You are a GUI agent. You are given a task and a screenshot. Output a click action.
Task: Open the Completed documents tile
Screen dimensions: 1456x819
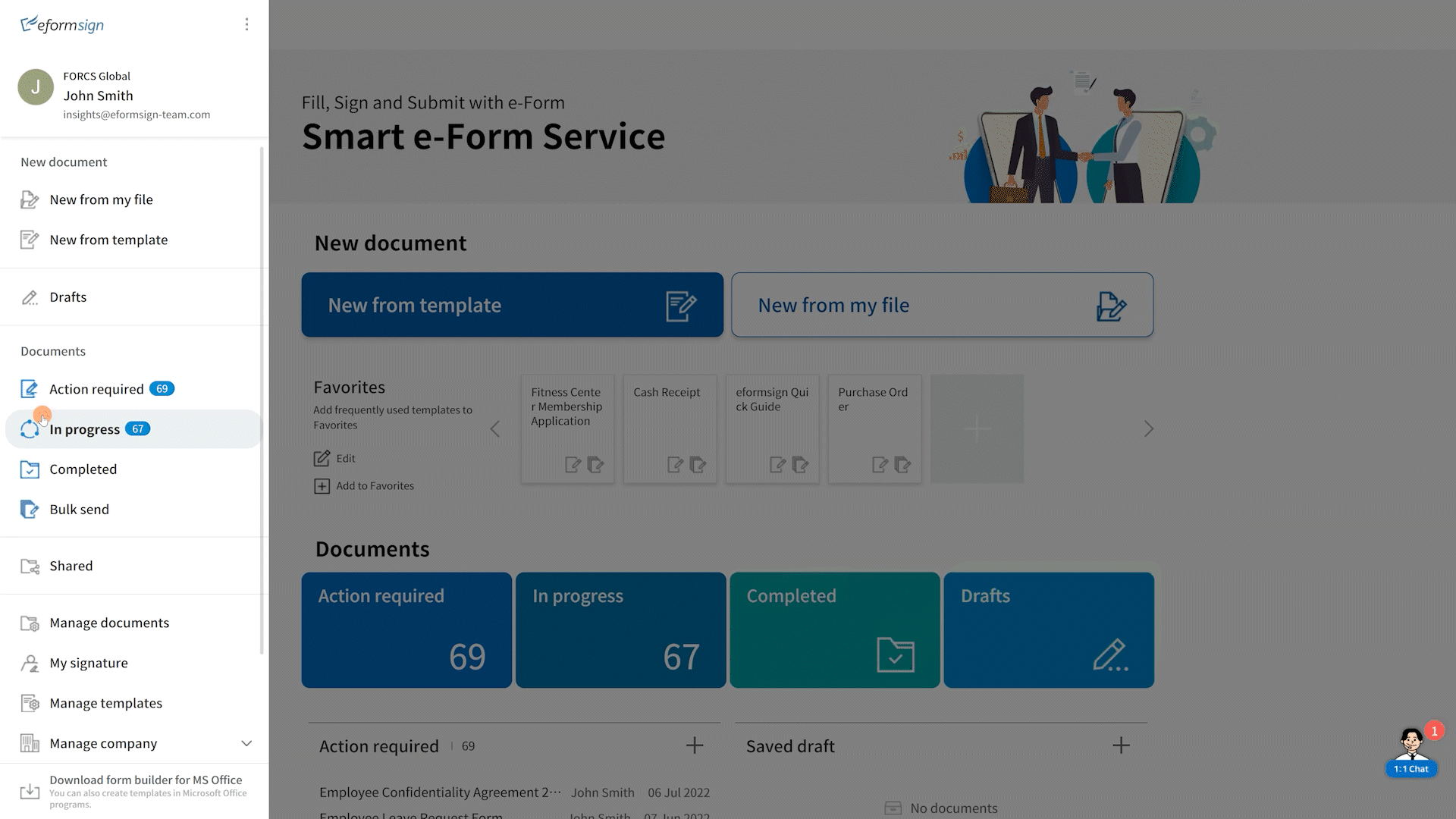point(835,630)
